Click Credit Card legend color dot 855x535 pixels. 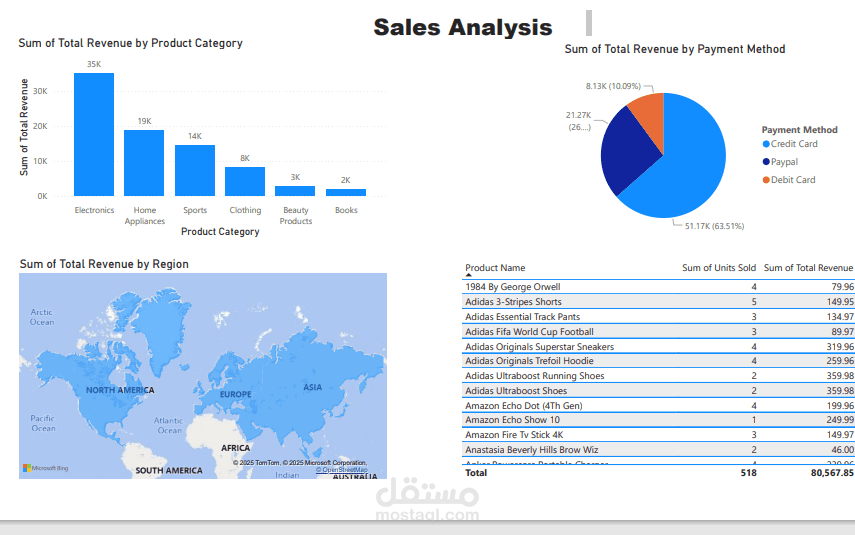(x=766, y=144)
